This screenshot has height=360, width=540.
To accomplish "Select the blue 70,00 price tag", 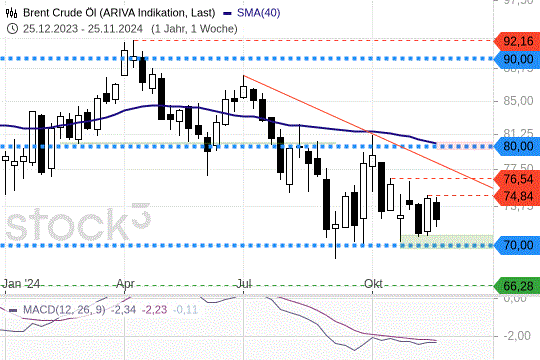I will click(516, 245).
